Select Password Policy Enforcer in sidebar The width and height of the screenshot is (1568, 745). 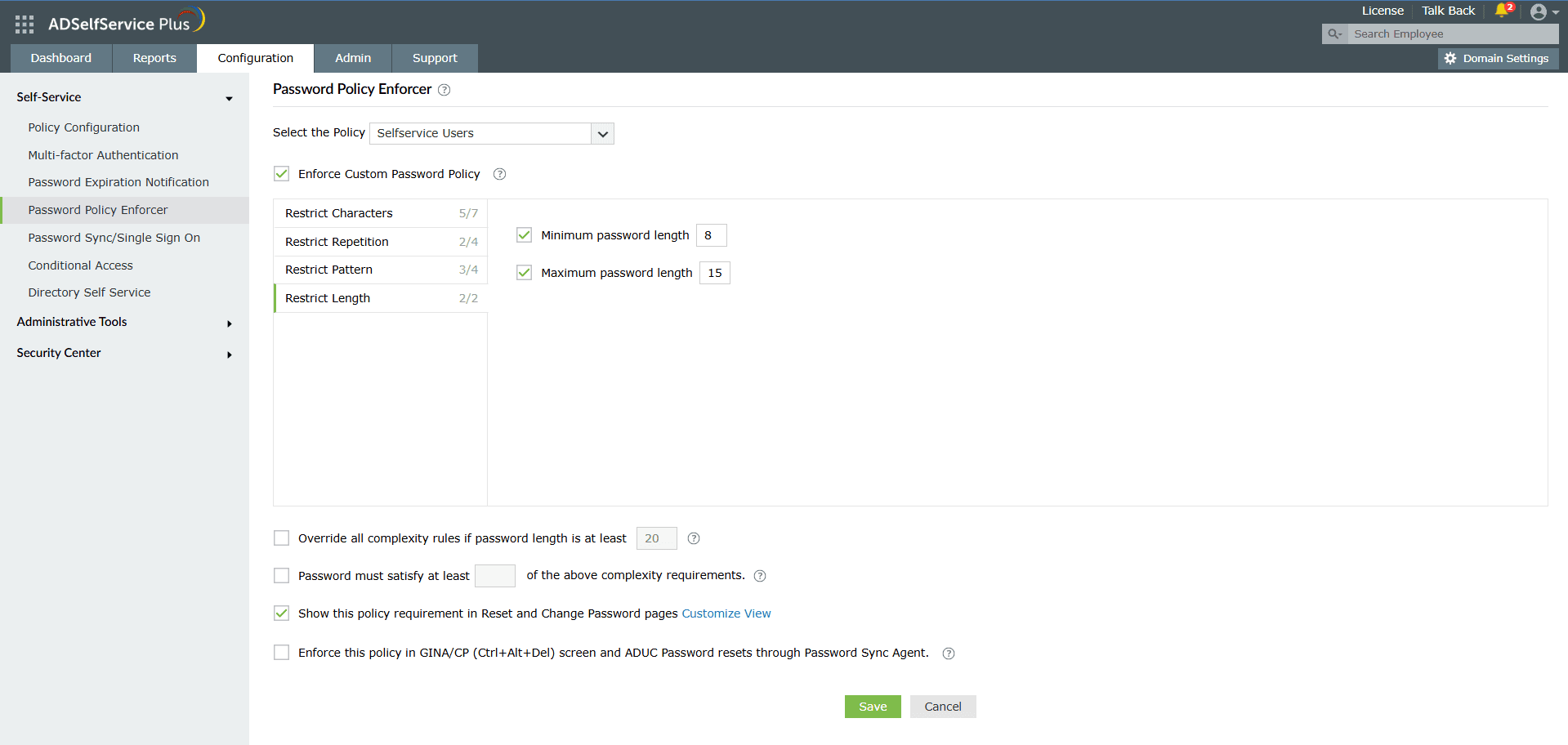pos(124,210)
